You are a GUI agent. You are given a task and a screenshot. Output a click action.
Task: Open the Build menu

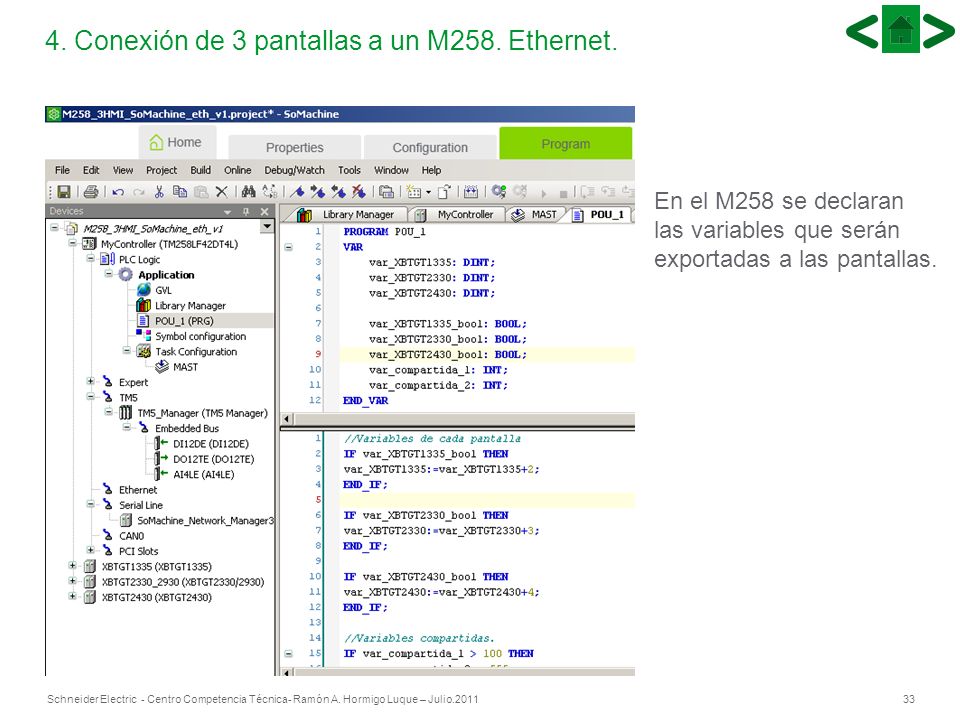pos(200,170)
